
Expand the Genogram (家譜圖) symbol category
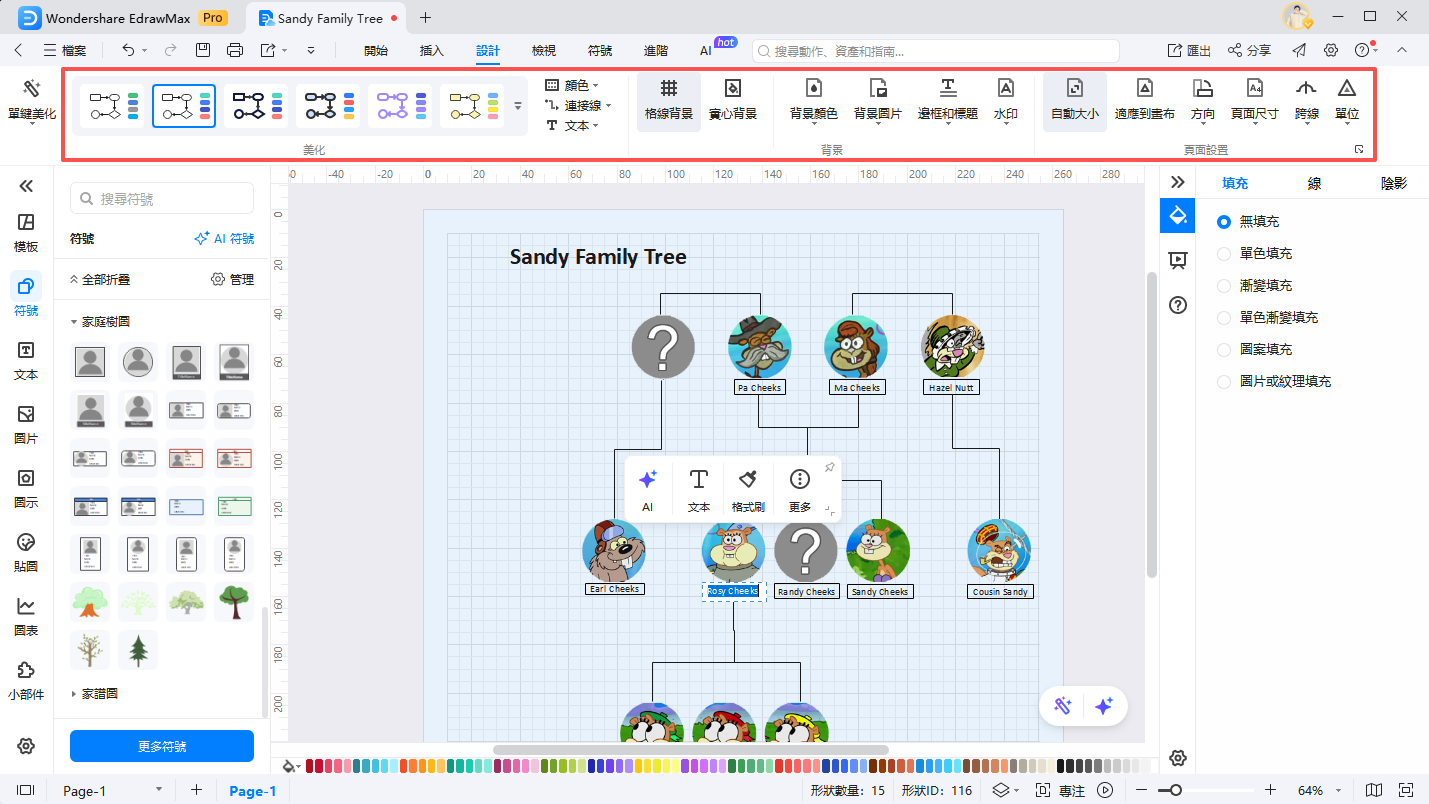click(x=100, y=693)
